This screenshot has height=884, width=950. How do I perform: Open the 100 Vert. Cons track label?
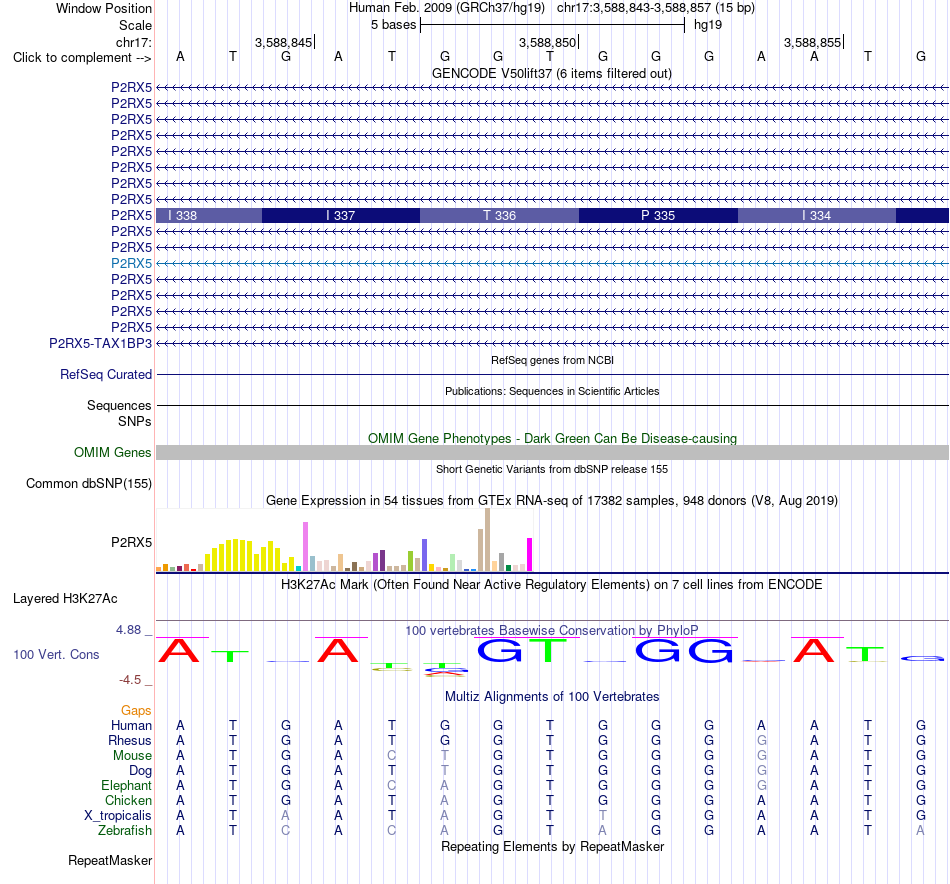(56, 654)
